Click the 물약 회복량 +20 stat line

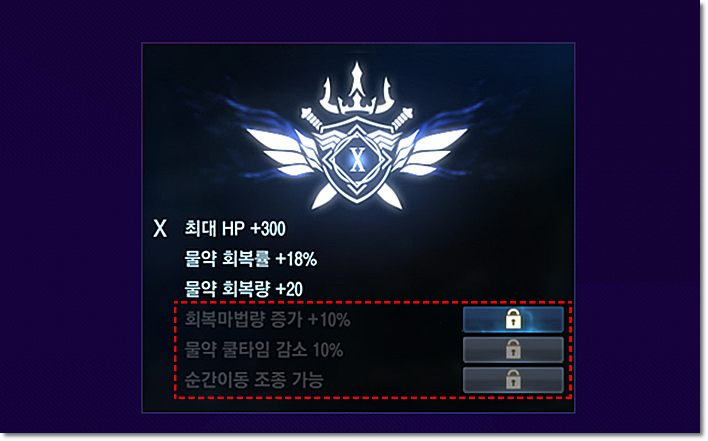(x=243, y=289)
